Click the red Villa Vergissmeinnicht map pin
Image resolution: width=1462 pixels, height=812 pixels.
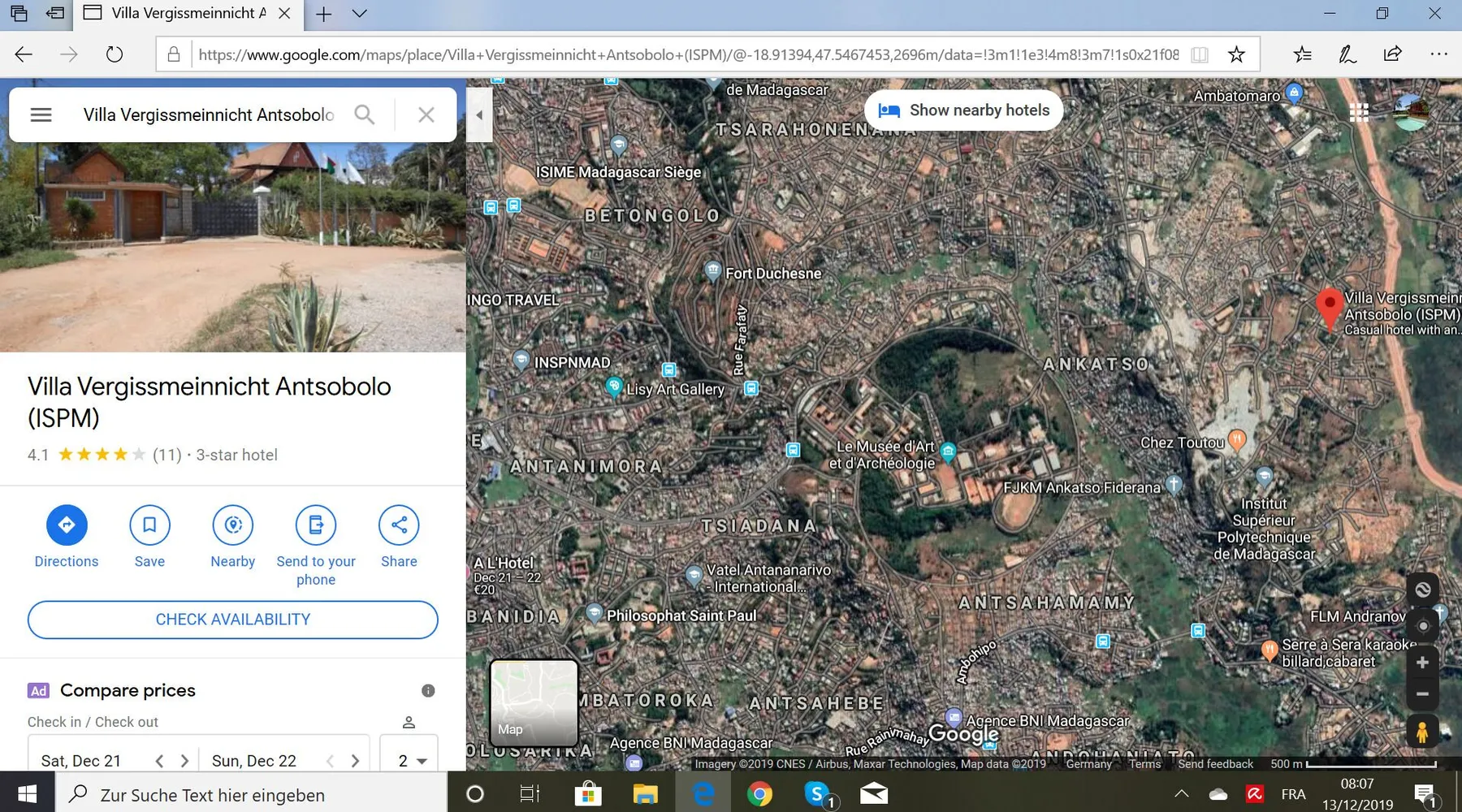[x=1329, y=309]
